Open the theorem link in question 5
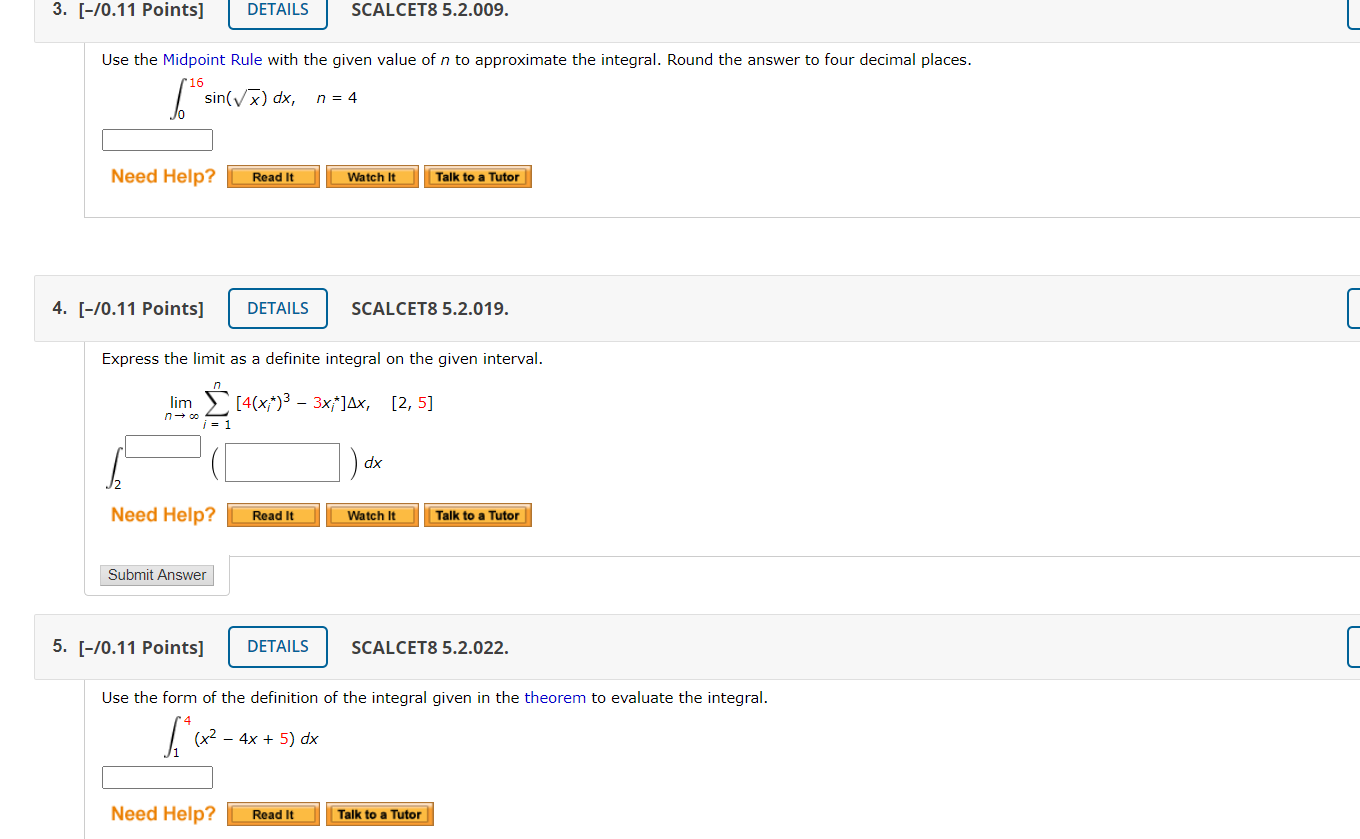This screenshot has width=1360, height=839. (555, 697)
